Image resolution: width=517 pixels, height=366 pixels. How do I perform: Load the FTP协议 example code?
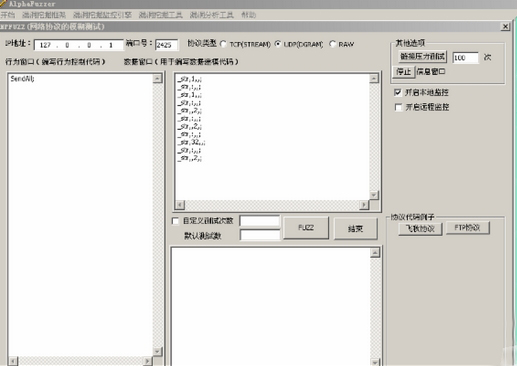click(467, 228)
